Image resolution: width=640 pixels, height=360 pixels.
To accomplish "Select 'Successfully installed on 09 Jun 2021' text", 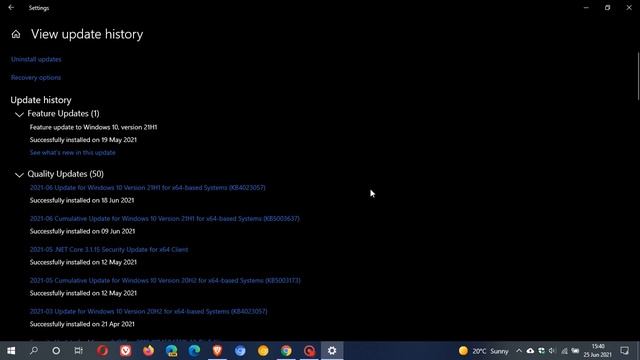I will 82,231.
